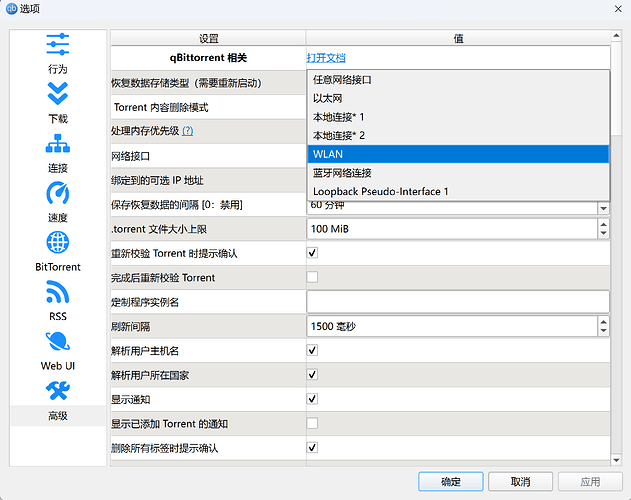
Task: Decrease the .torrent 文件大小上限 value
Action: click(603, 233)
